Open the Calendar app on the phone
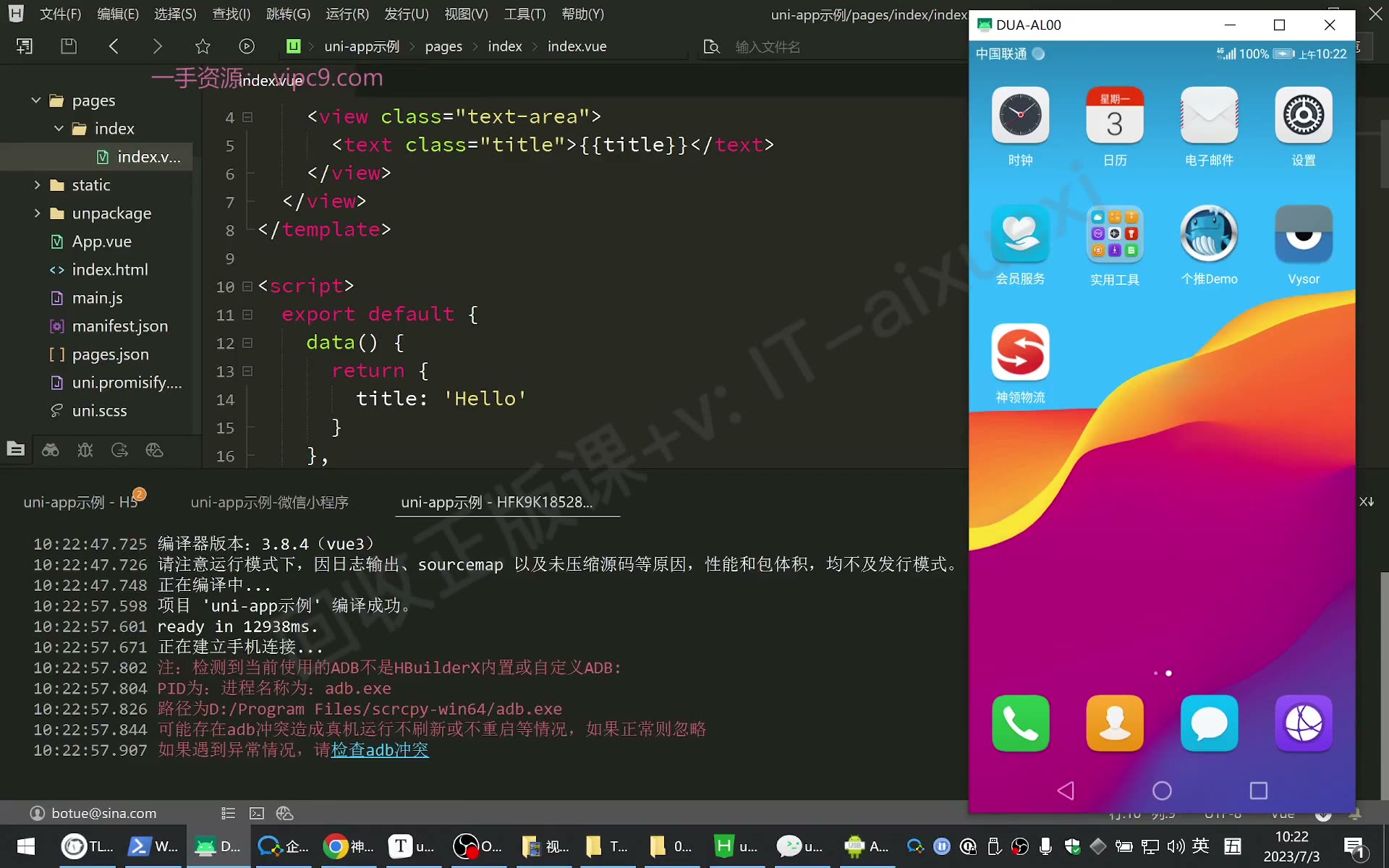The image size is (1389, 868). (x=1115, y=115)
